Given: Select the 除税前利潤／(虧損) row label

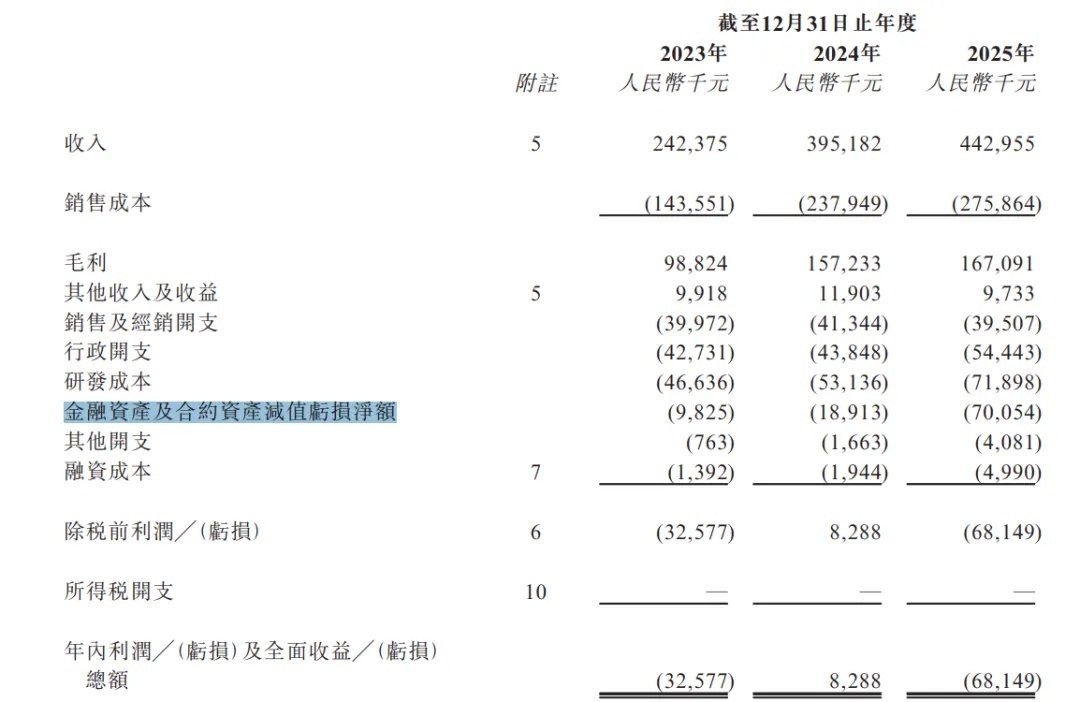Looking at the screenshot, I should [162, 531].
